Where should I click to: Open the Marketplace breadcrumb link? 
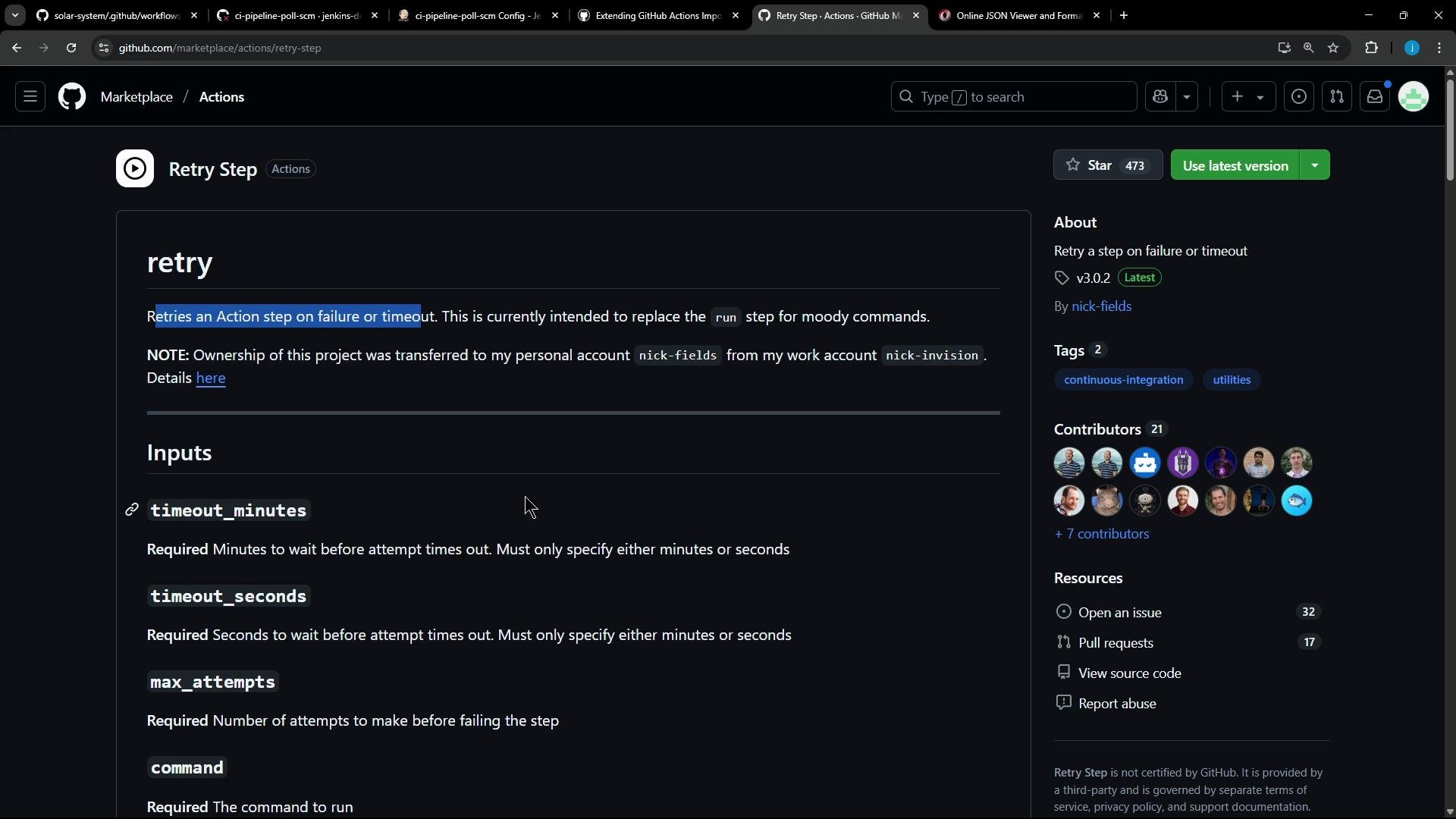tap(136, 97)
